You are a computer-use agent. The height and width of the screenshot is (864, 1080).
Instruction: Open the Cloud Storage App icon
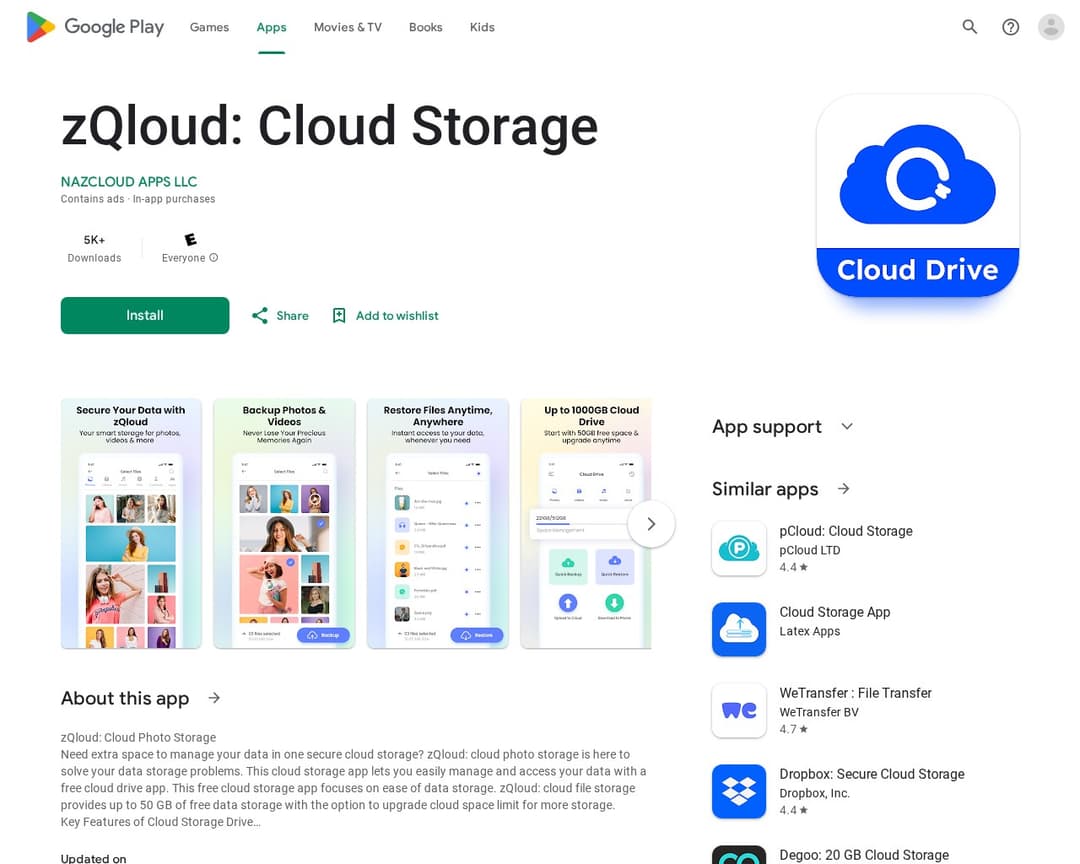tap(739, 629)
